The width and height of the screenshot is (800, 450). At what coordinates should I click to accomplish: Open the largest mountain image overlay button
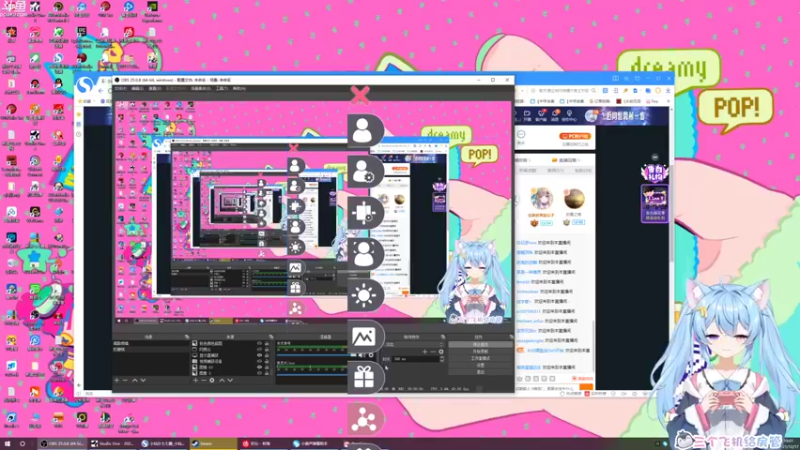(364, 337)
